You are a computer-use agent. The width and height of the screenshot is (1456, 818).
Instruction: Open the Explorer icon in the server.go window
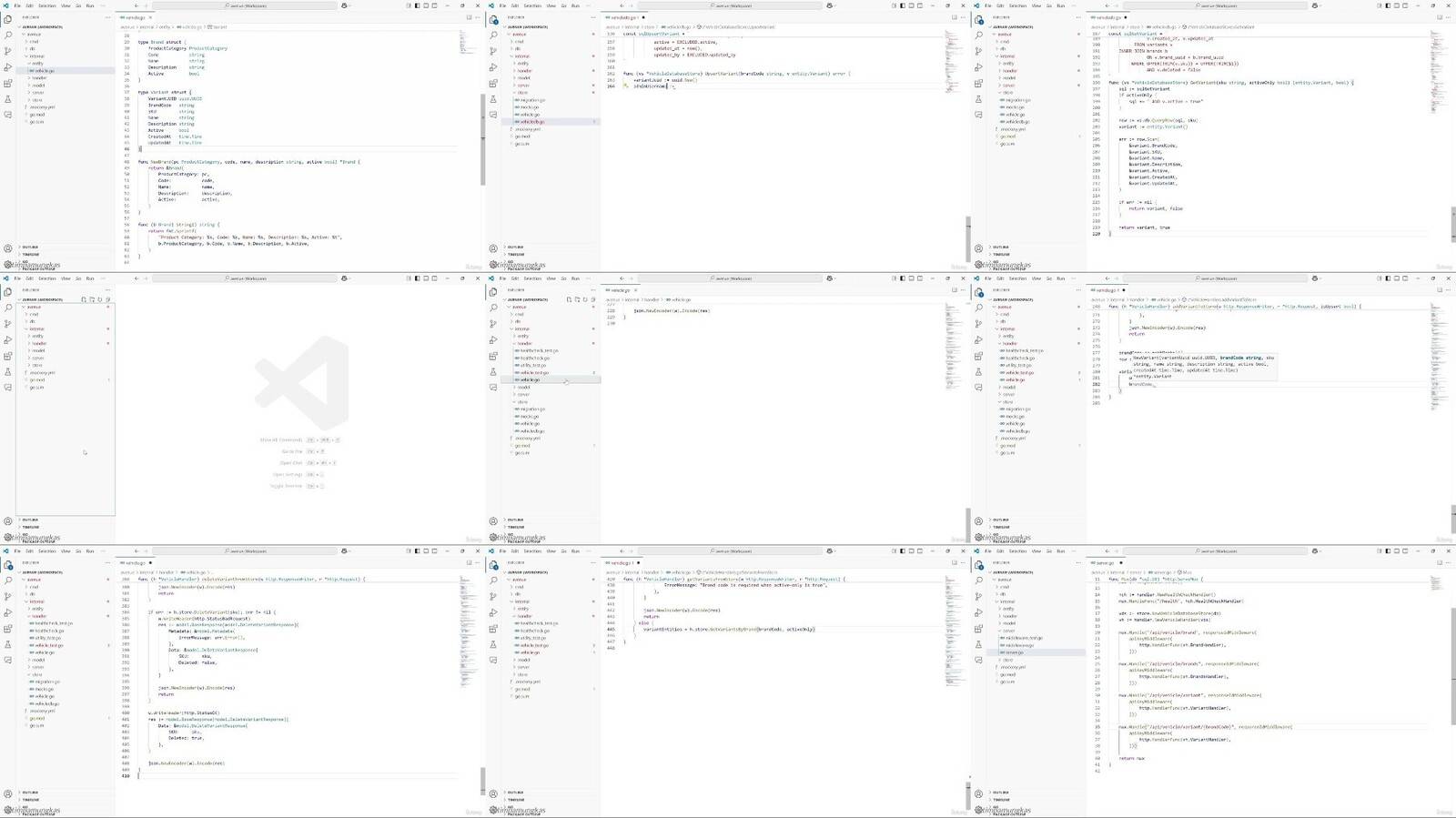pyautogui.click(x=978, y=565)
